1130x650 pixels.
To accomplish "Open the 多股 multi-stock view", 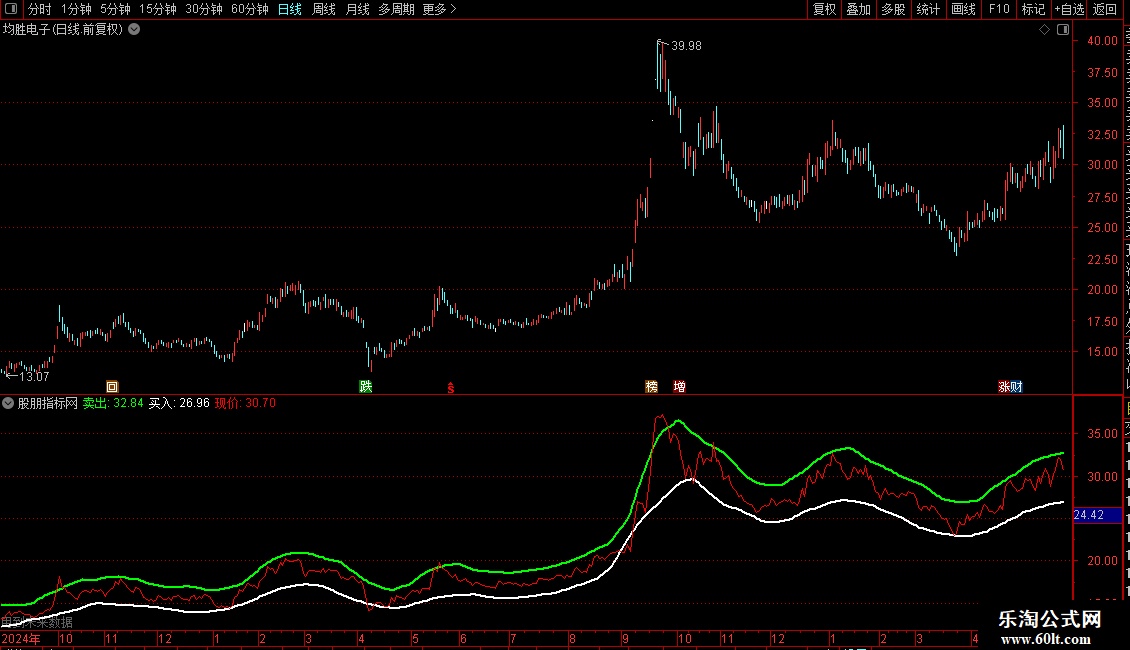I will click(893, 9).
